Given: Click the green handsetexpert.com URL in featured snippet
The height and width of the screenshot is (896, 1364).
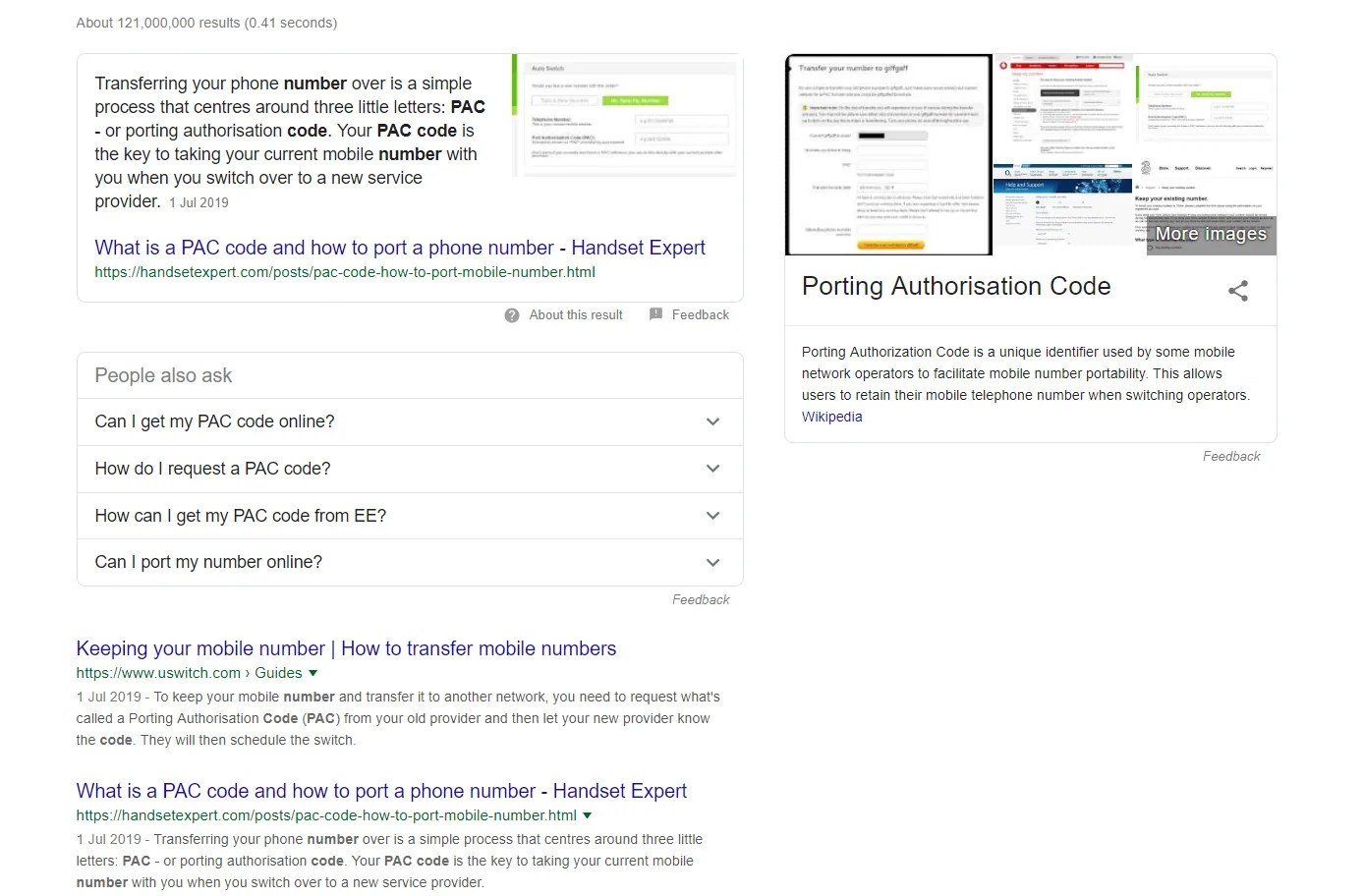Looking at the screenshot, I should [345, 272].
